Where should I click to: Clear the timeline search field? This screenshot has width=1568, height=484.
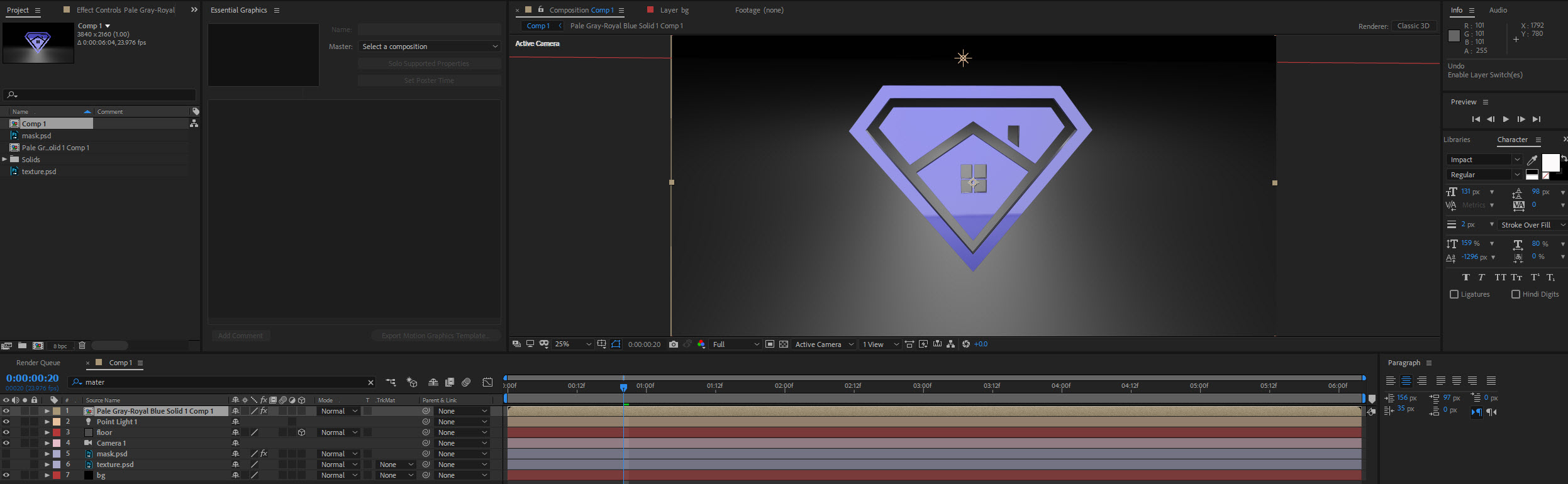click(370, 382)
